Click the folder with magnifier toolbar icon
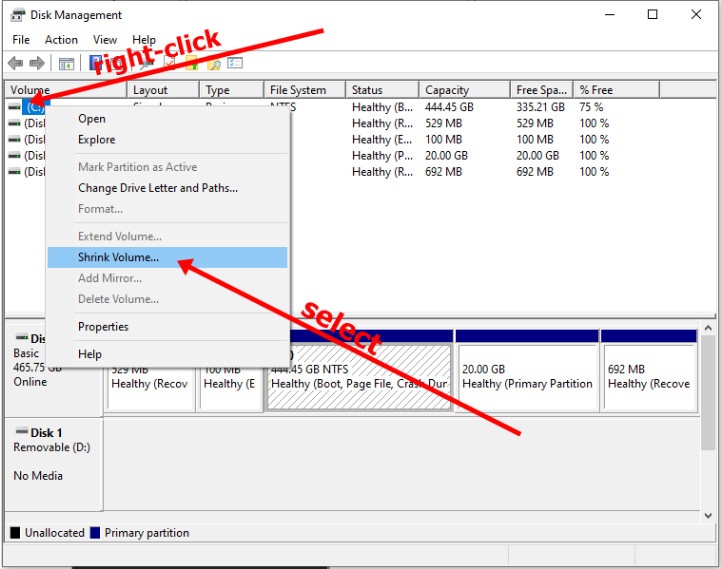721x569 pixels. [x=214, y=63]
